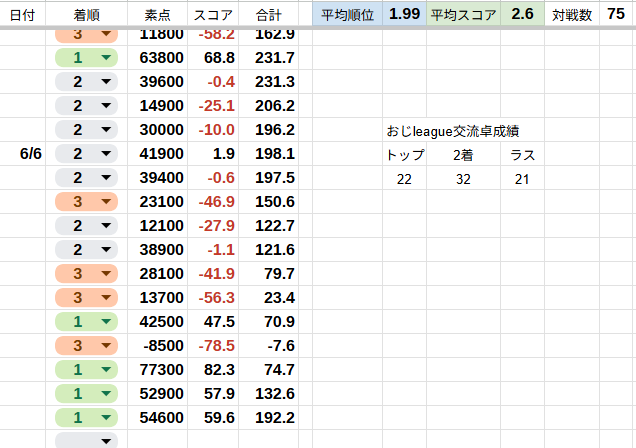The height and width of the screenshot is (448, 636).
Task: Select total cell 198.1
Action: tap(269, 154)
